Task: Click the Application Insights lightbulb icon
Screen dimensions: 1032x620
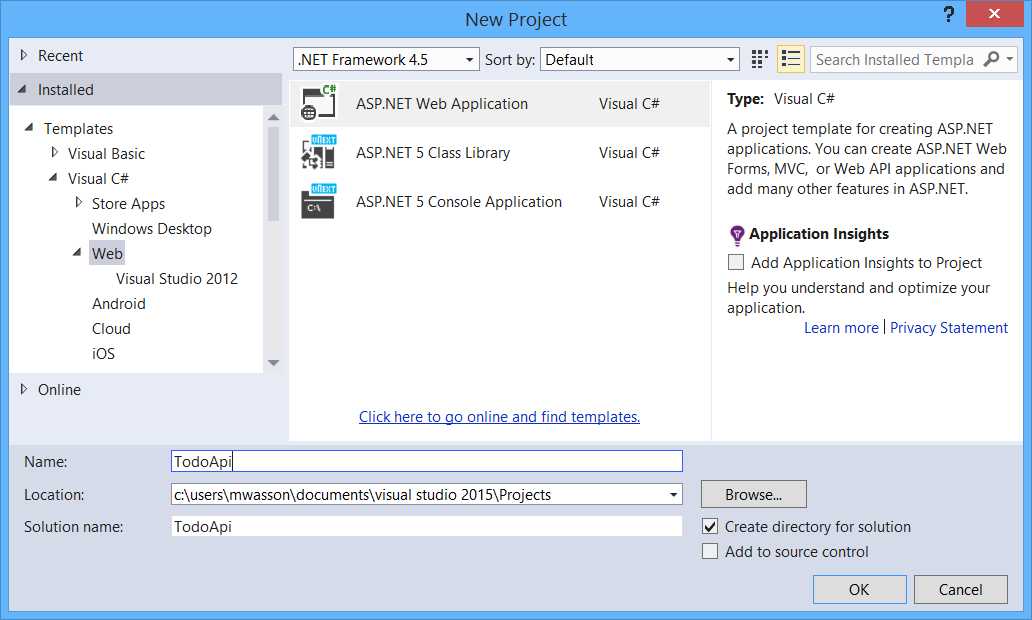Action: 737,235
